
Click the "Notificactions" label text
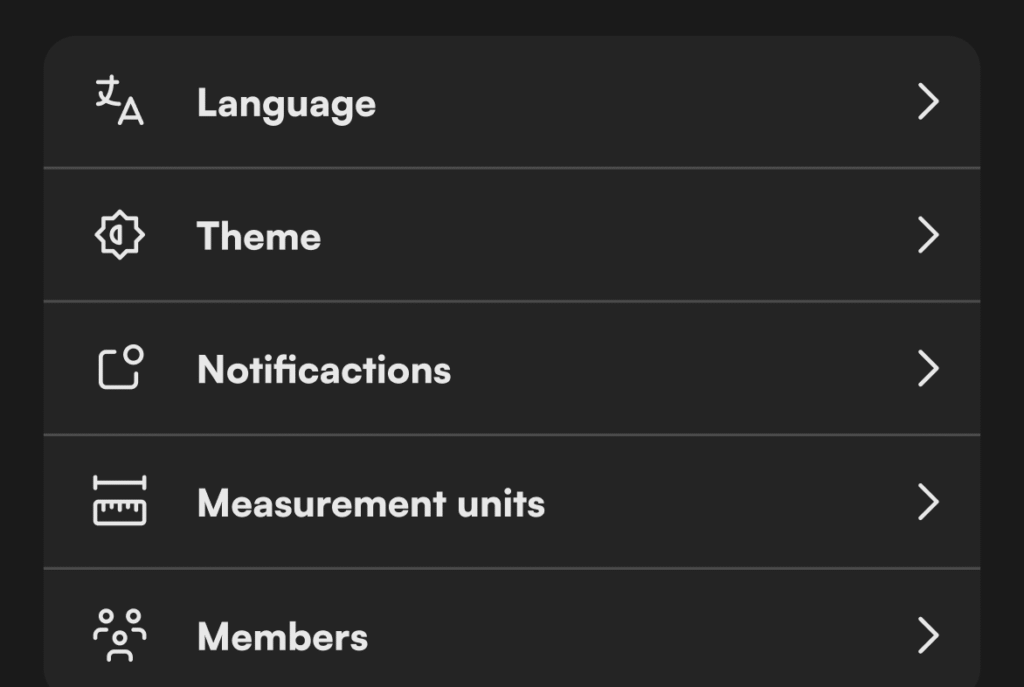(x=324, y=370)
